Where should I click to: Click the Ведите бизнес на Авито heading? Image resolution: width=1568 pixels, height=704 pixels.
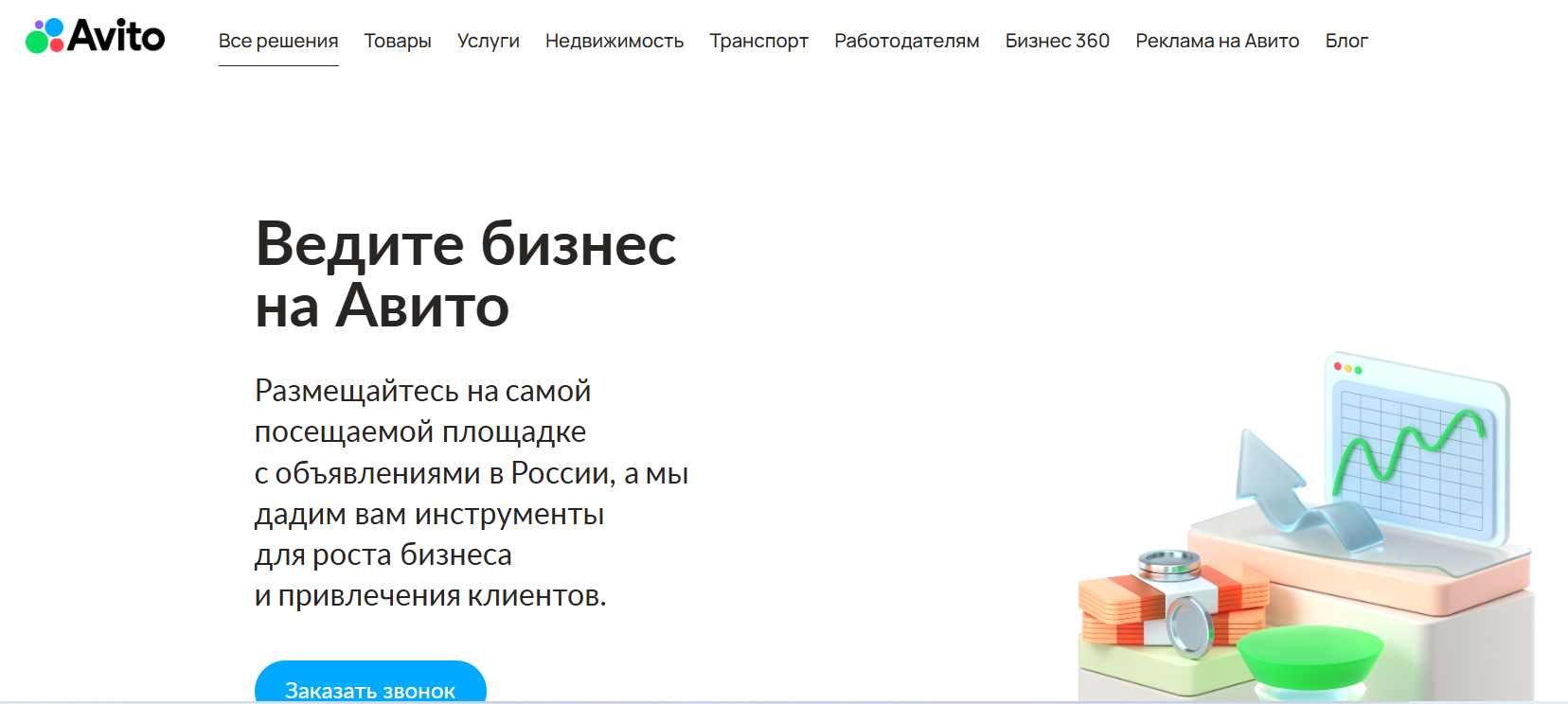(x=466, y=274)
